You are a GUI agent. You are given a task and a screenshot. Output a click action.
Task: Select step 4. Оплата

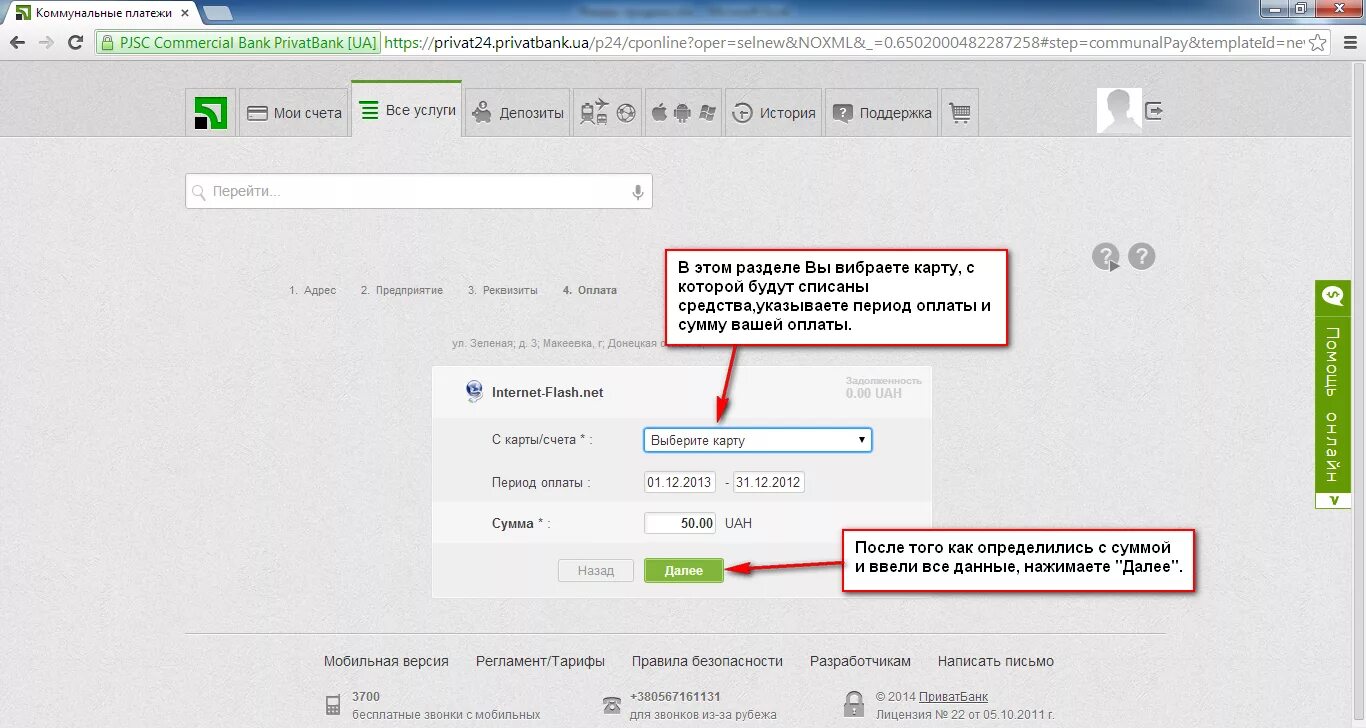(590, 290)
